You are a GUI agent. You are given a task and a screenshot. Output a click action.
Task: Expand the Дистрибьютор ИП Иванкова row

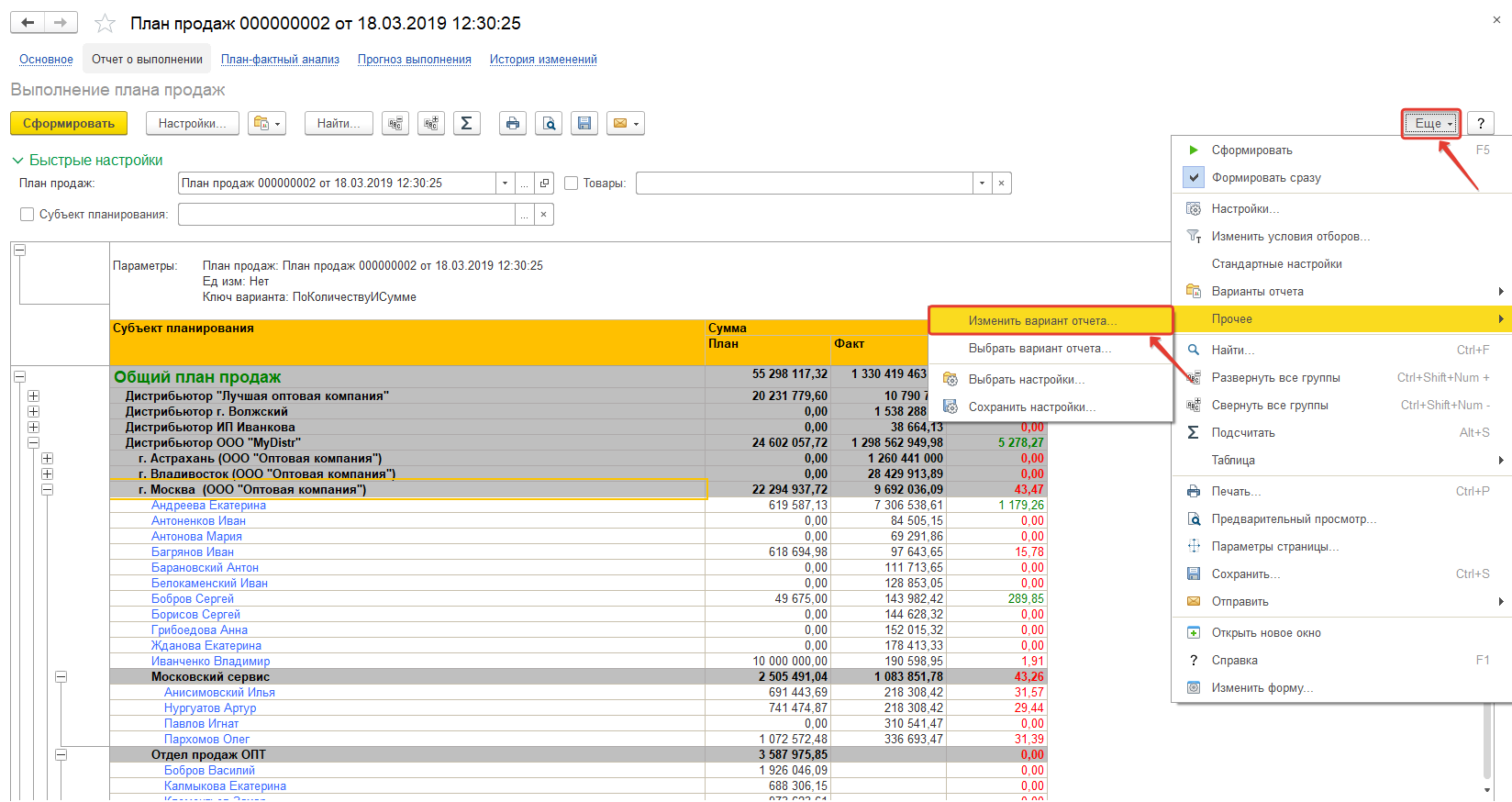pyautogui.click(x=33, y=428)
